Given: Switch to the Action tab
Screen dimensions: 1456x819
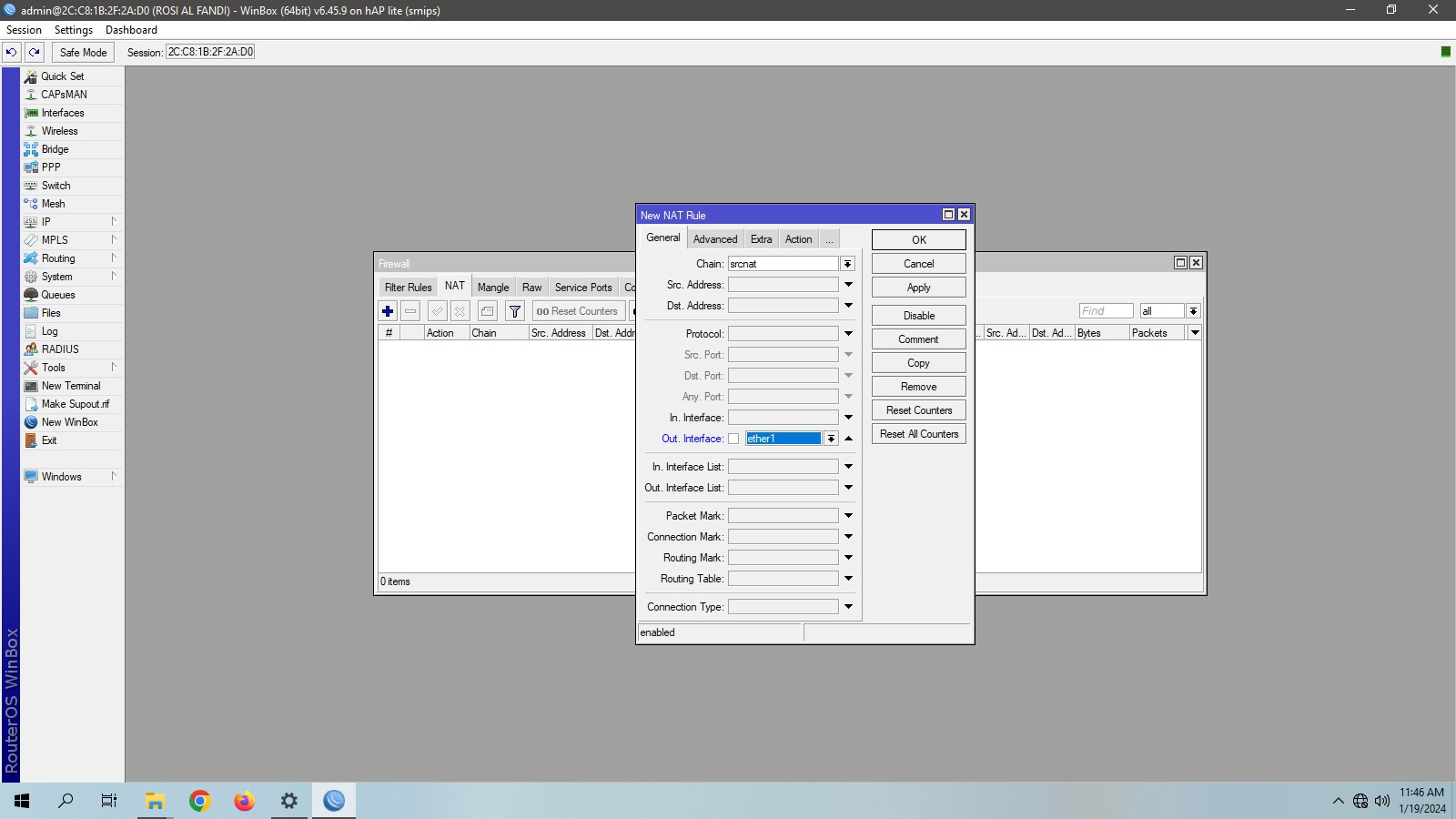Looking at the screenshot, I should pos(799,239).
